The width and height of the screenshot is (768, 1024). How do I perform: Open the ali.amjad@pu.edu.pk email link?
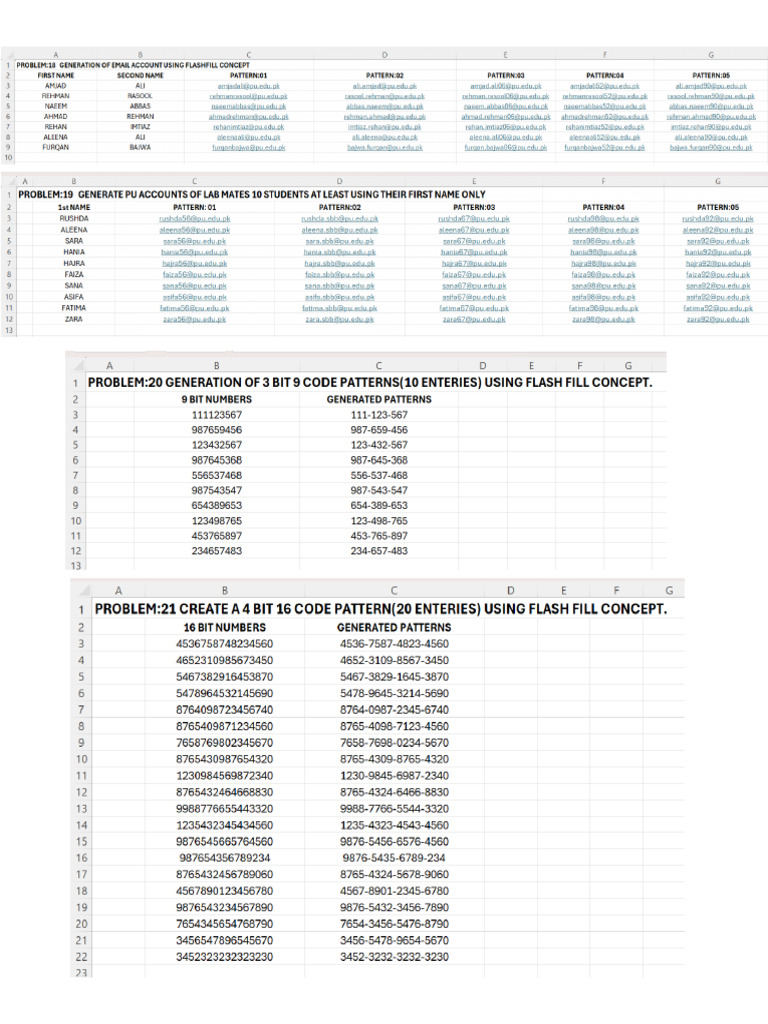point(384,86)
